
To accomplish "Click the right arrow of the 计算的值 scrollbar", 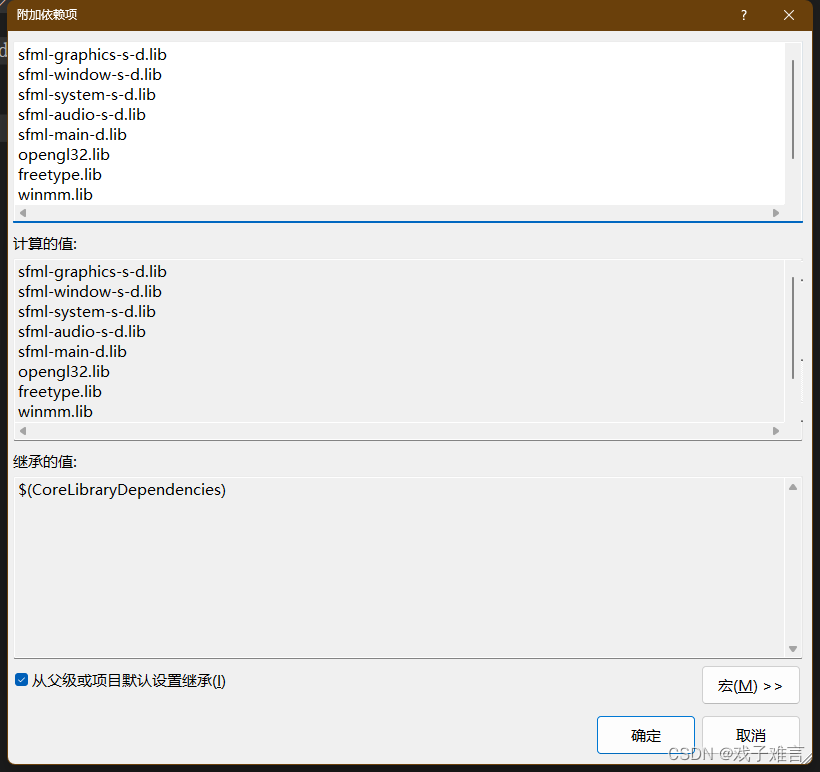I will coord(777,430).
